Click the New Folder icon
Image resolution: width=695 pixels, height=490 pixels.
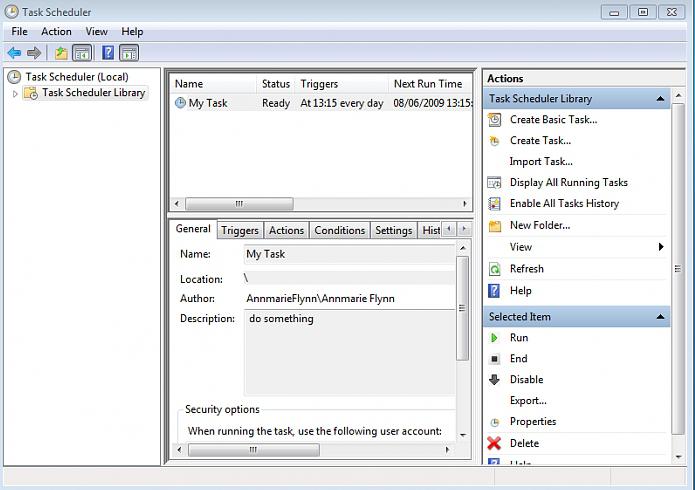495,226
